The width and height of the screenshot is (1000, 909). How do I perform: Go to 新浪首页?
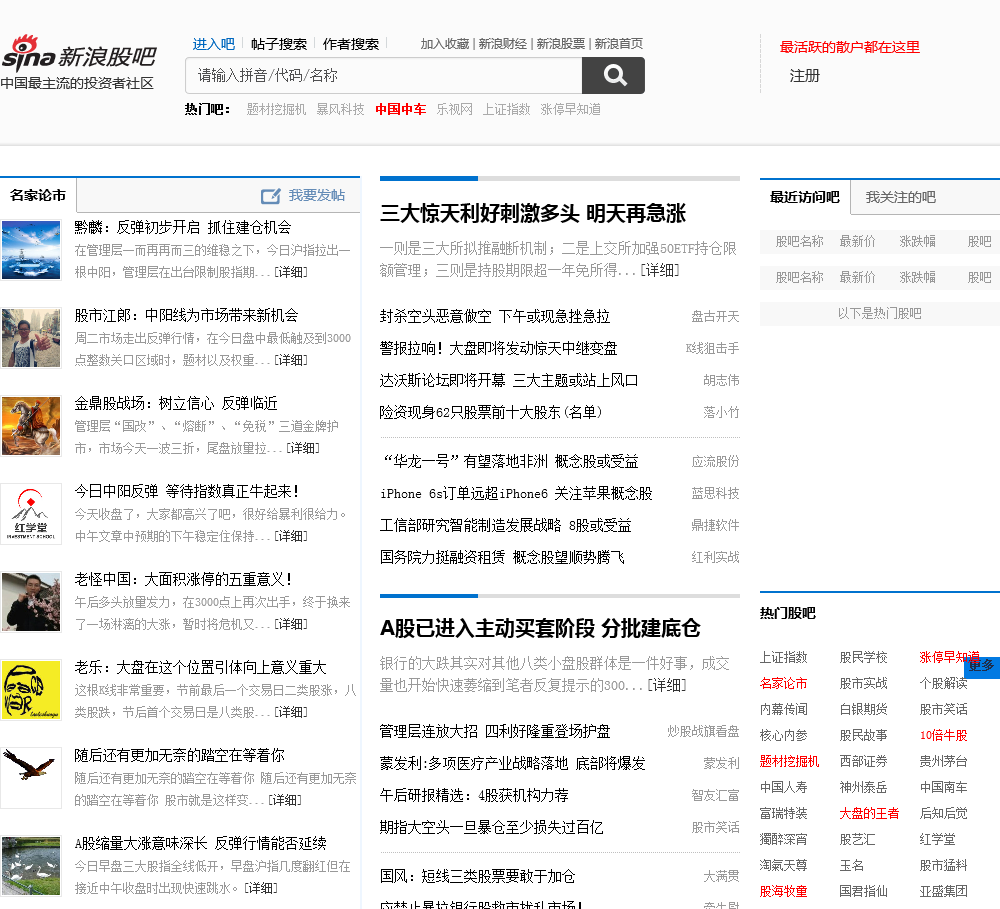[619, 44]
